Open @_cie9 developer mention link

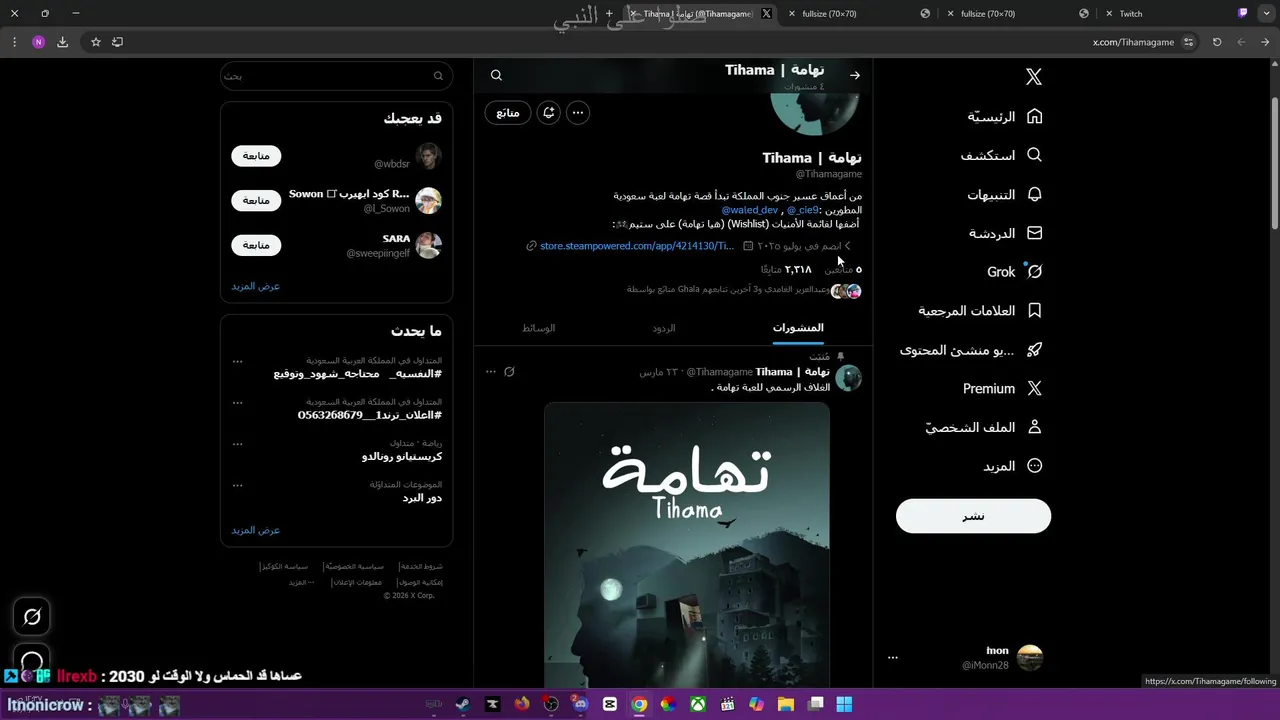pos(802,210)
